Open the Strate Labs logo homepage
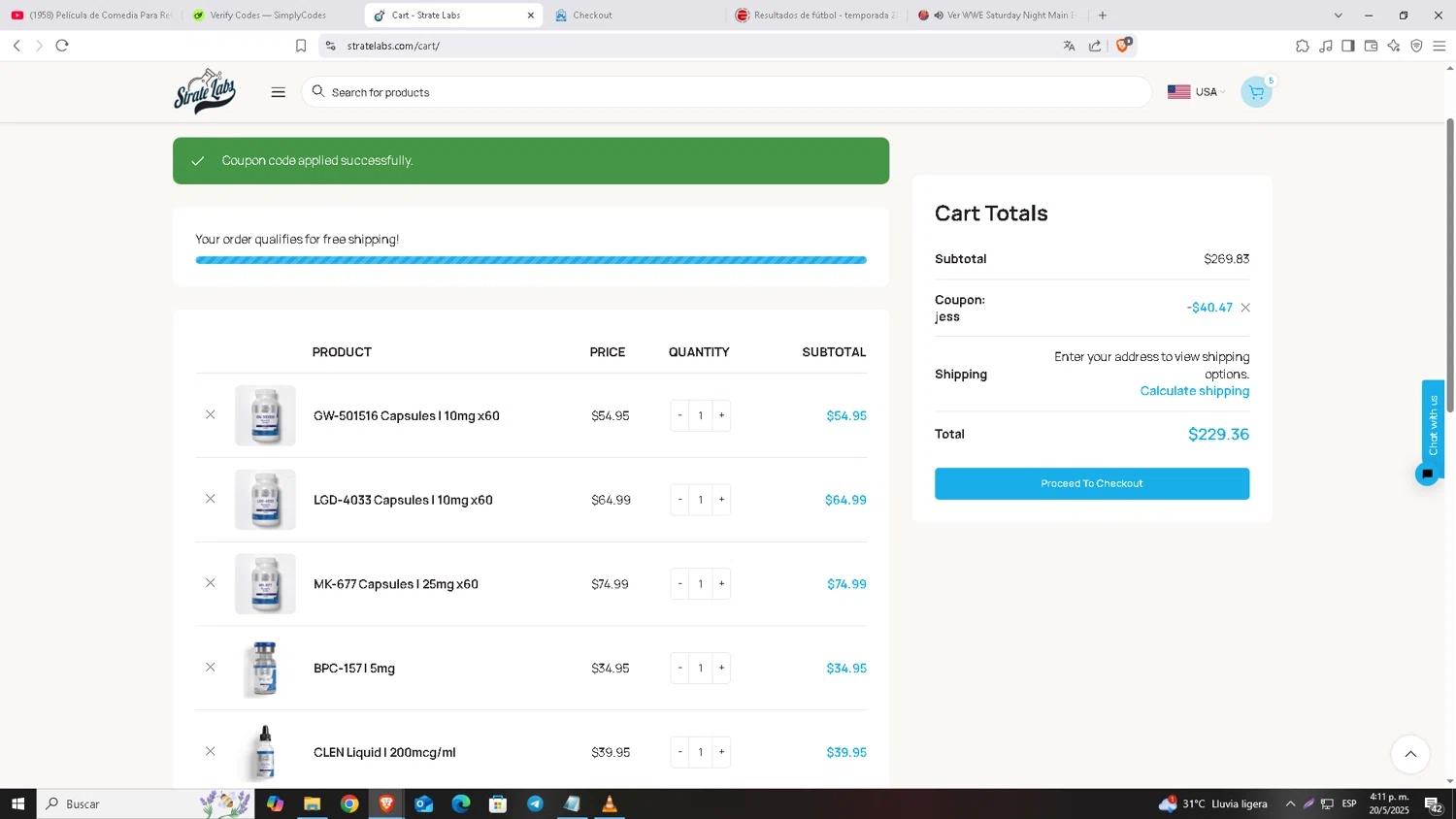1456x819 pixels. (205, 91)
